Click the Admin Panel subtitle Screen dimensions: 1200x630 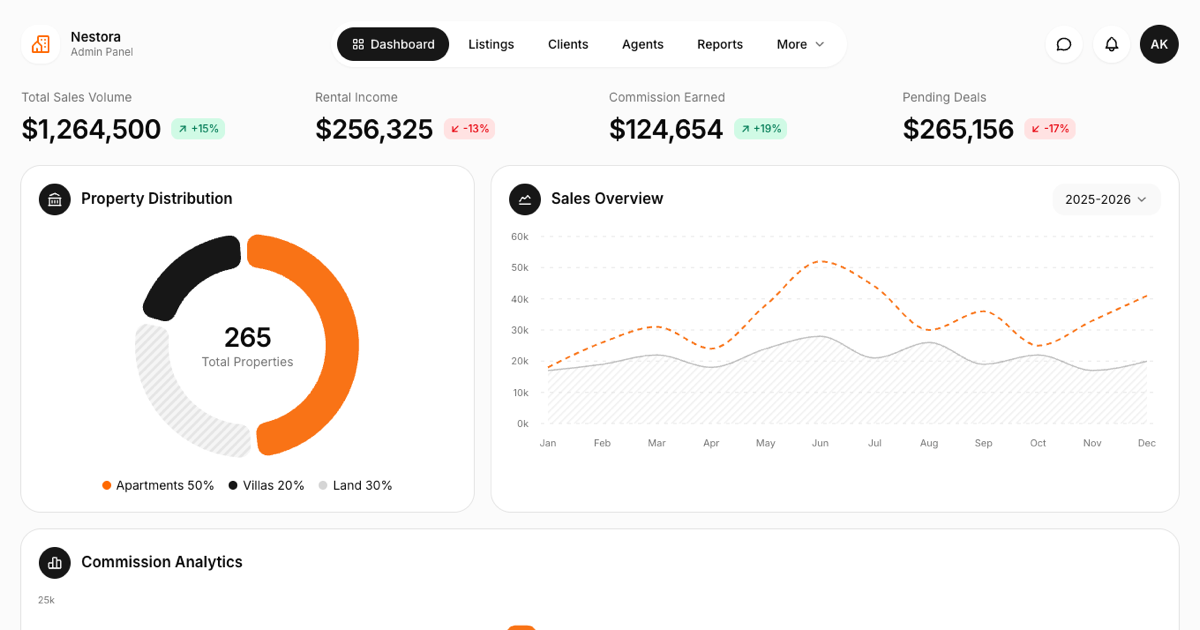101,52
